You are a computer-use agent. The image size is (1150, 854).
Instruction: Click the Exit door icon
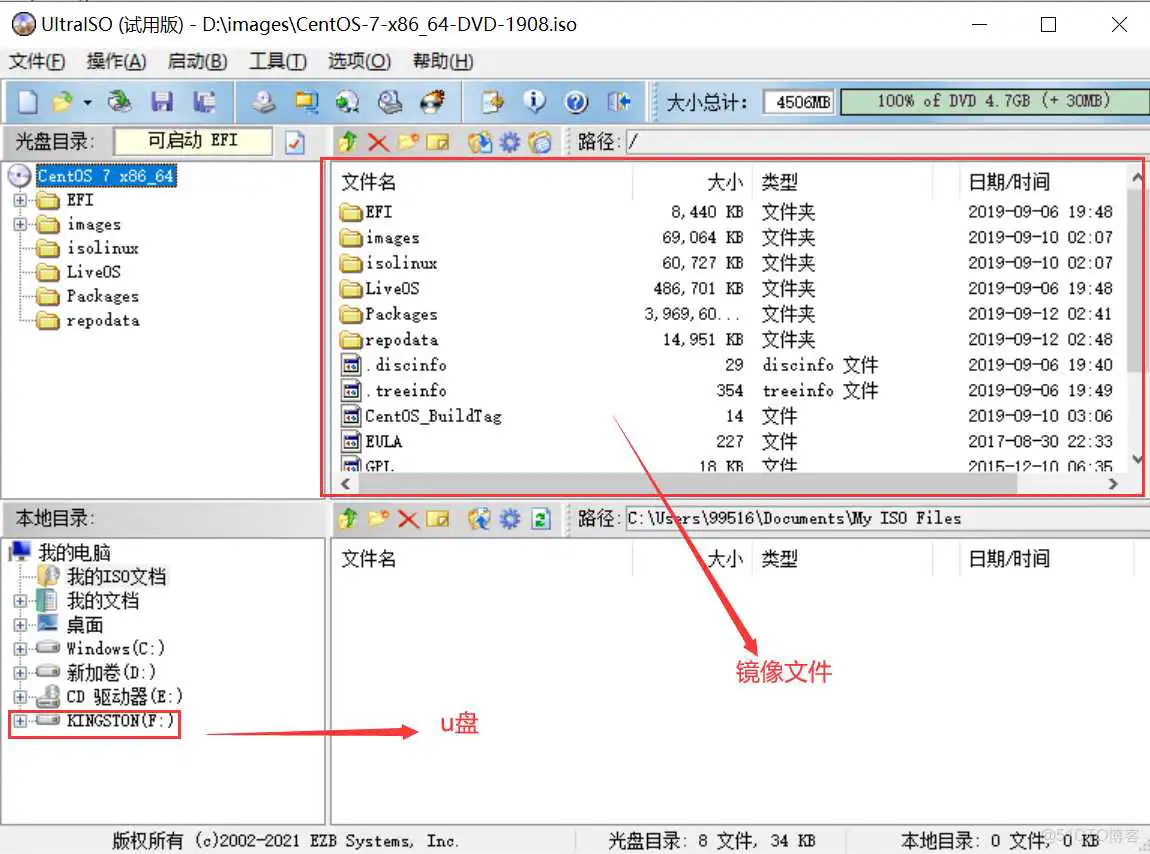(x=619, y=101)
